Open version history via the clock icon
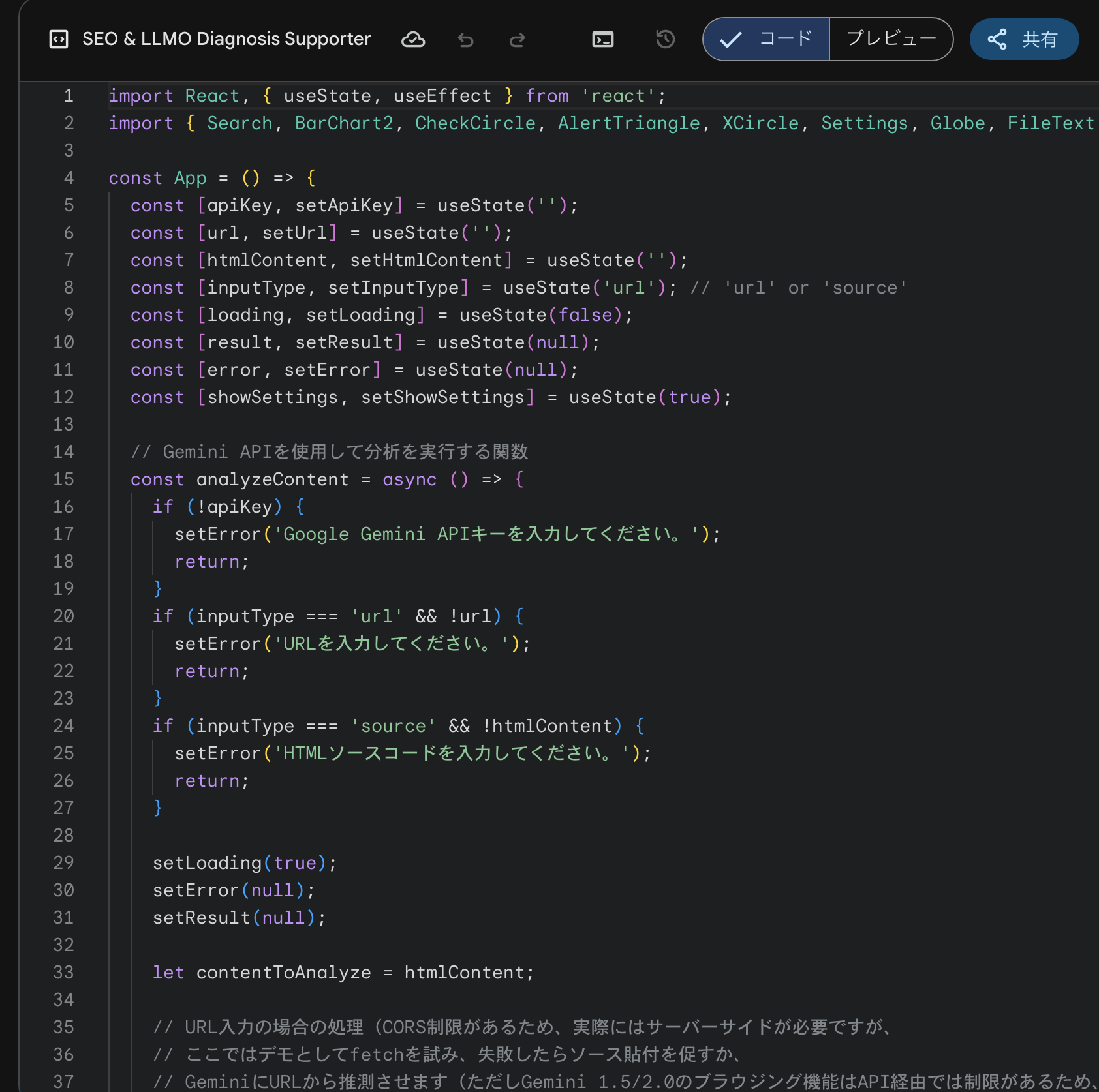Screen dimensions: 1099x1092 [x=664, y=39]
